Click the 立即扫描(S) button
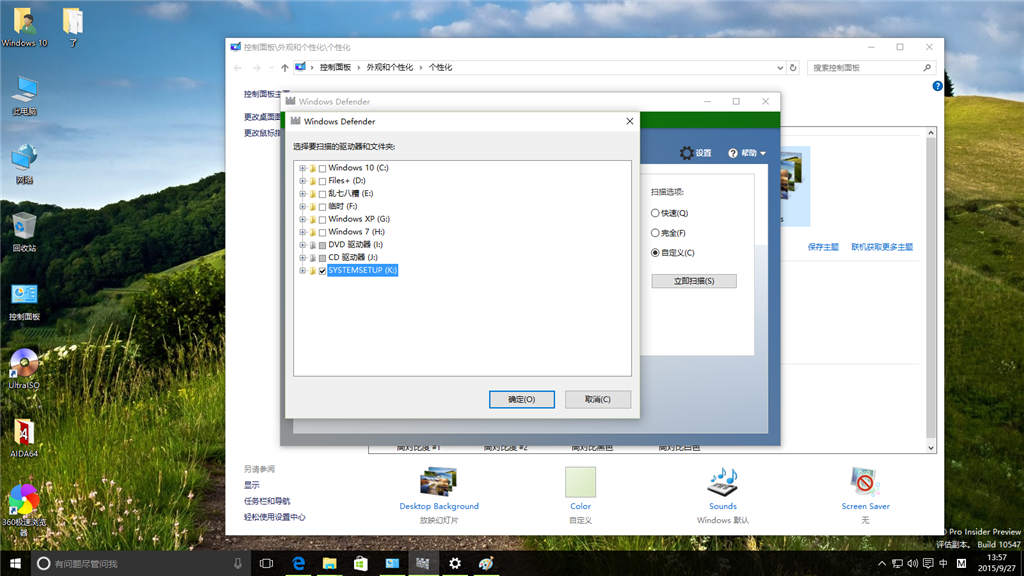This screenshot has height=576, width=1024. point(694,281)
